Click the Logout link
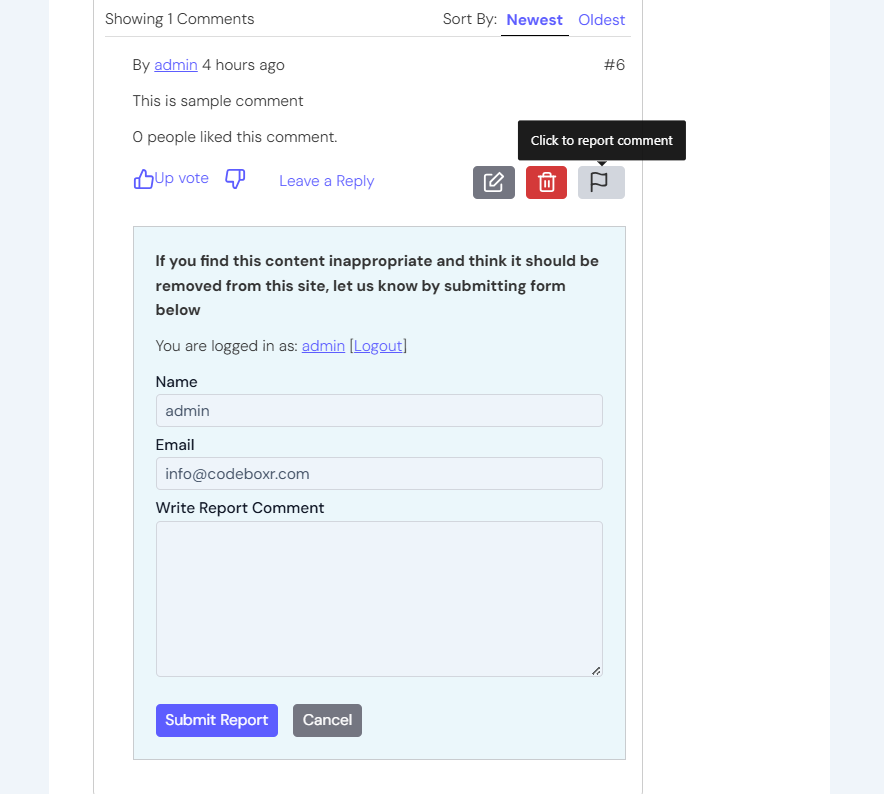884x794 pixels. (x=378, y=346)
